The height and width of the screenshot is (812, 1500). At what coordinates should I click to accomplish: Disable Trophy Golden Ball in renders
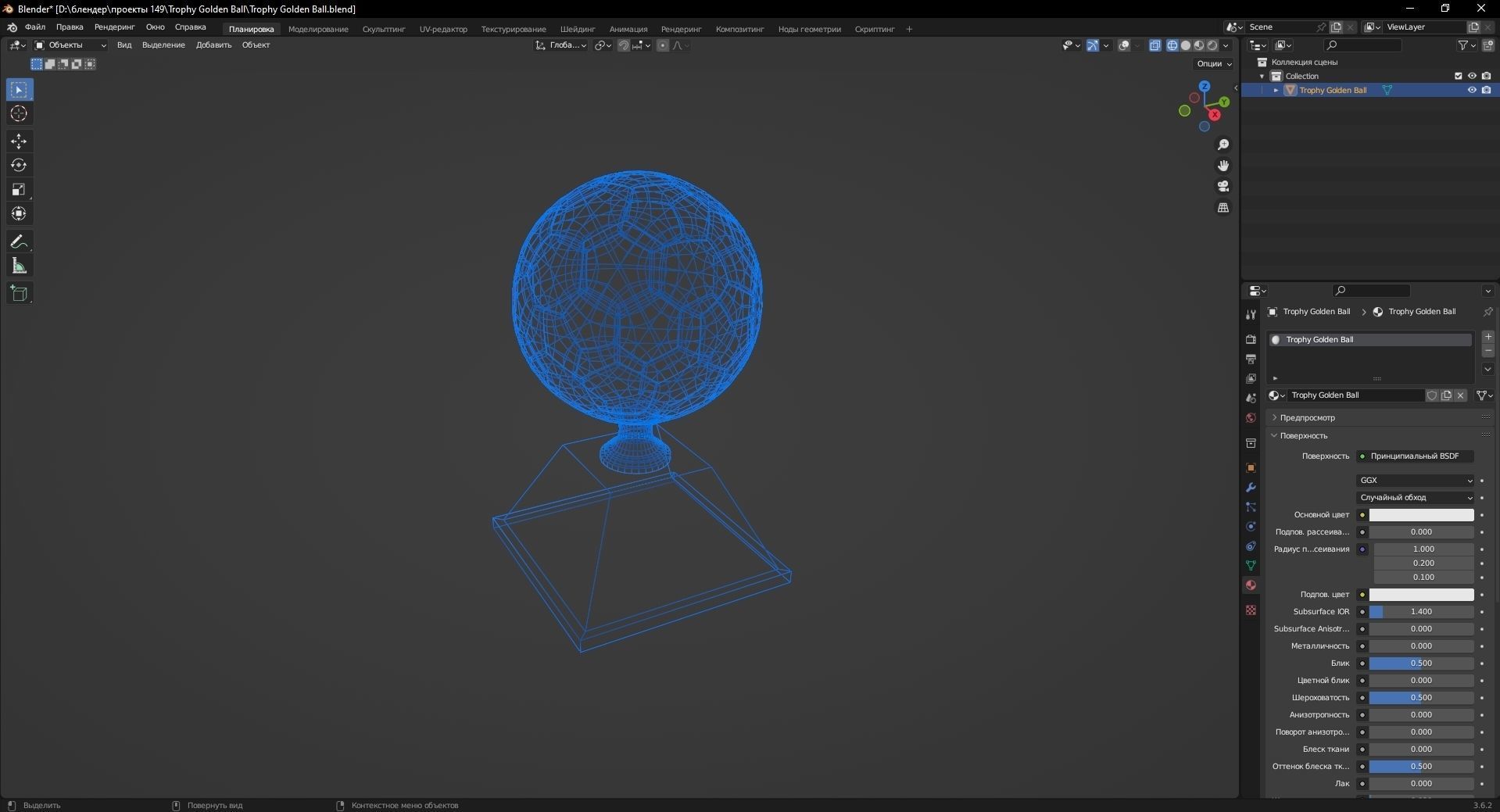click(1486, 90)
